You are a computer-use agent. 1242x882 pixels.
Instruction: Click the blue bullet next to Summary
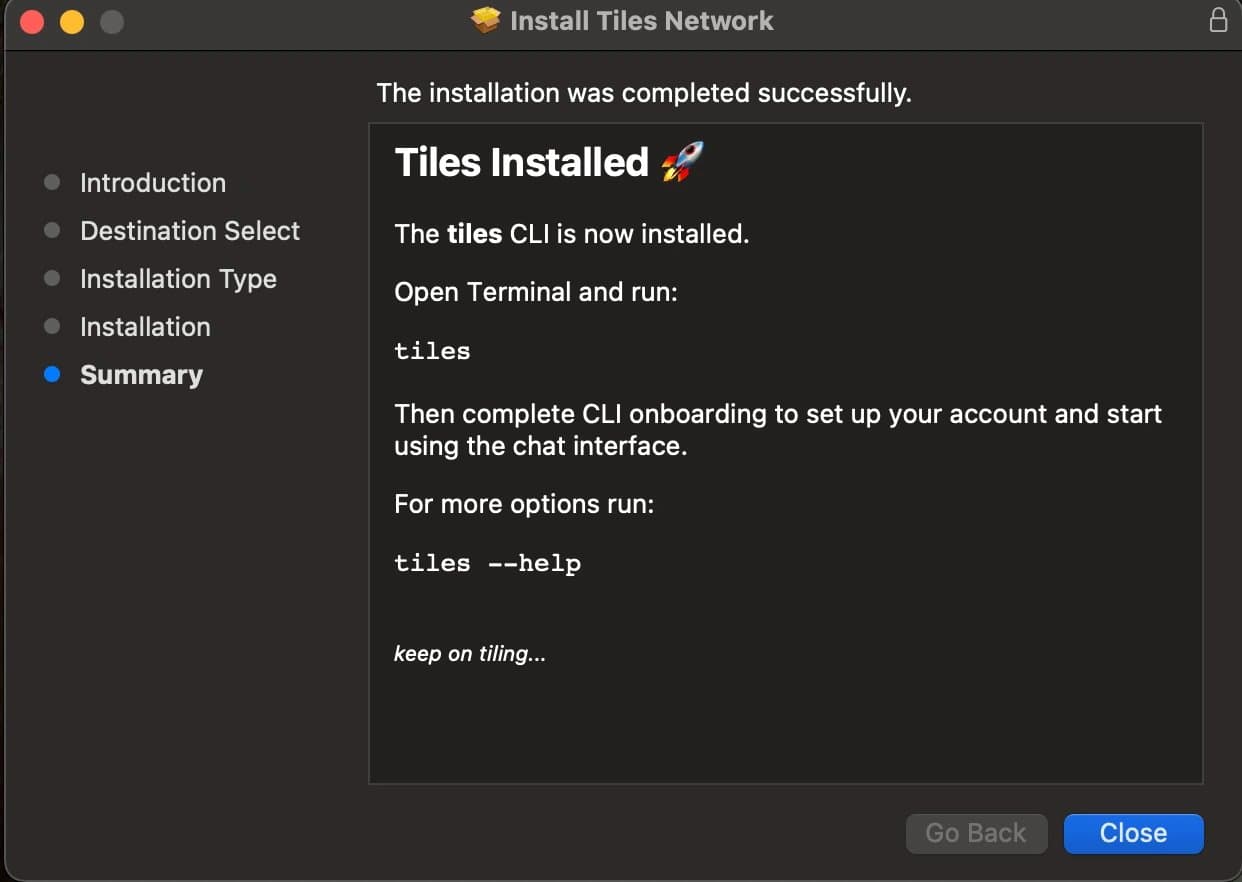pos(53,375)
